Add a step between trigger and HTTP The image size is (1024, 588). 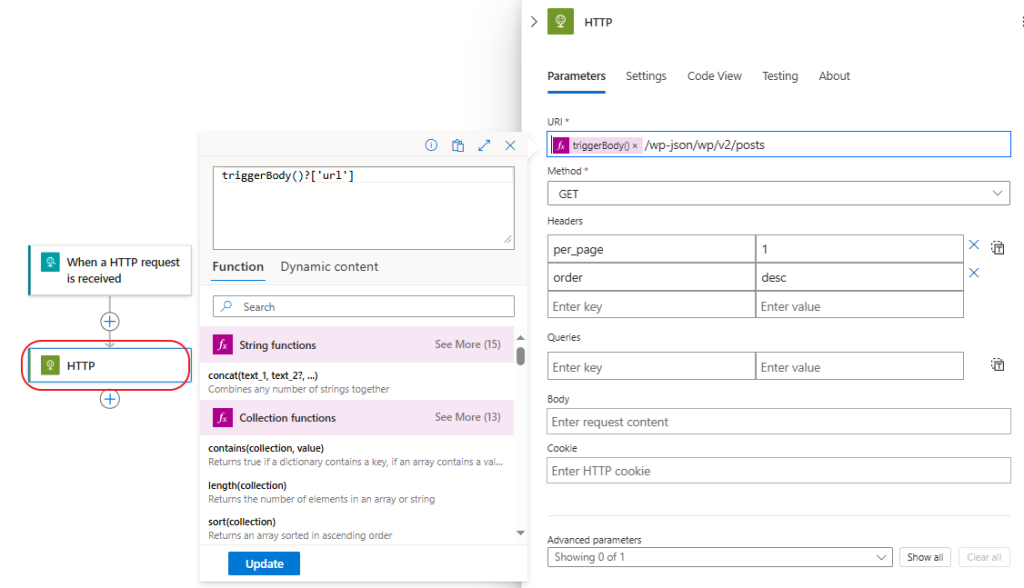[x=110, y=321]
